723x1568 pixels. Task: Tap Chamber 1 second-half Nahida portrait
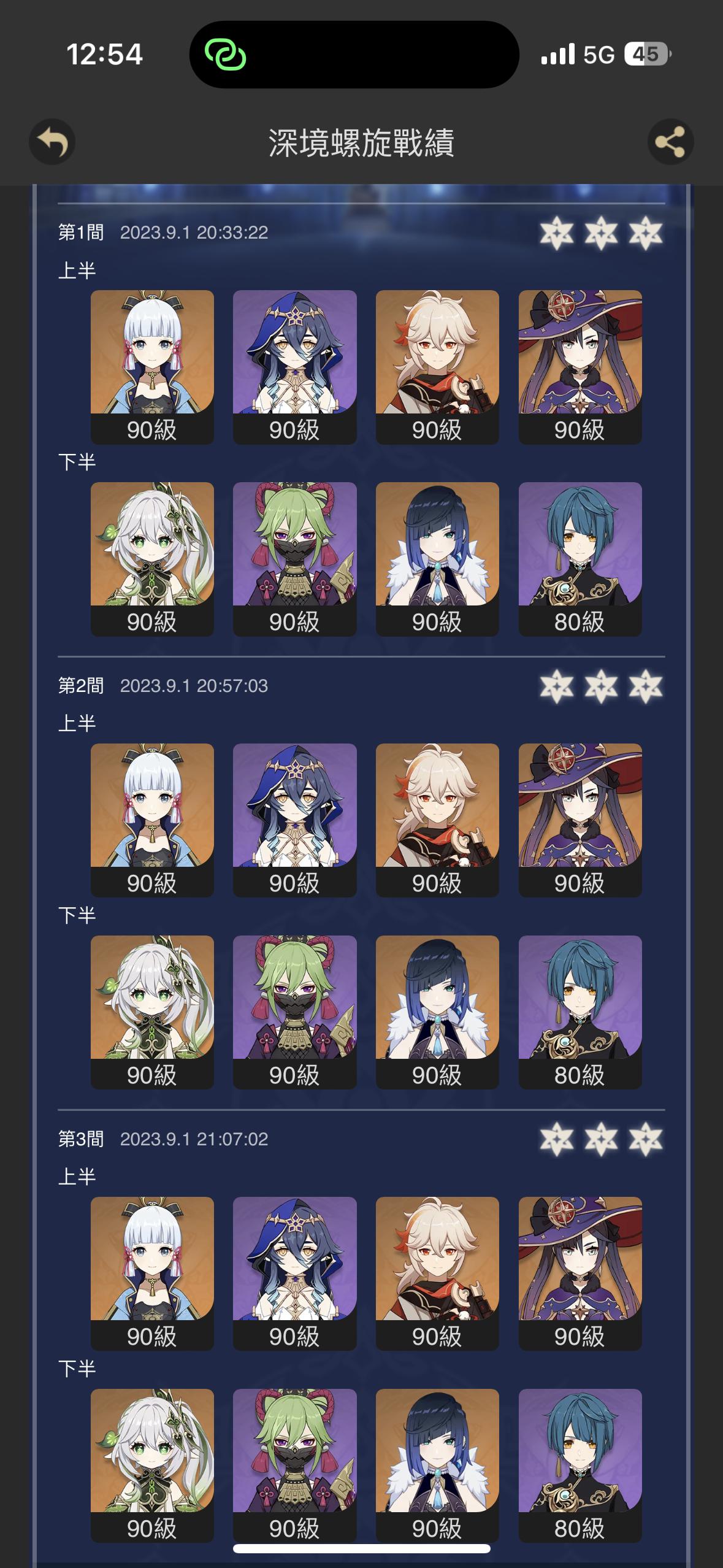tap(152, 559)
